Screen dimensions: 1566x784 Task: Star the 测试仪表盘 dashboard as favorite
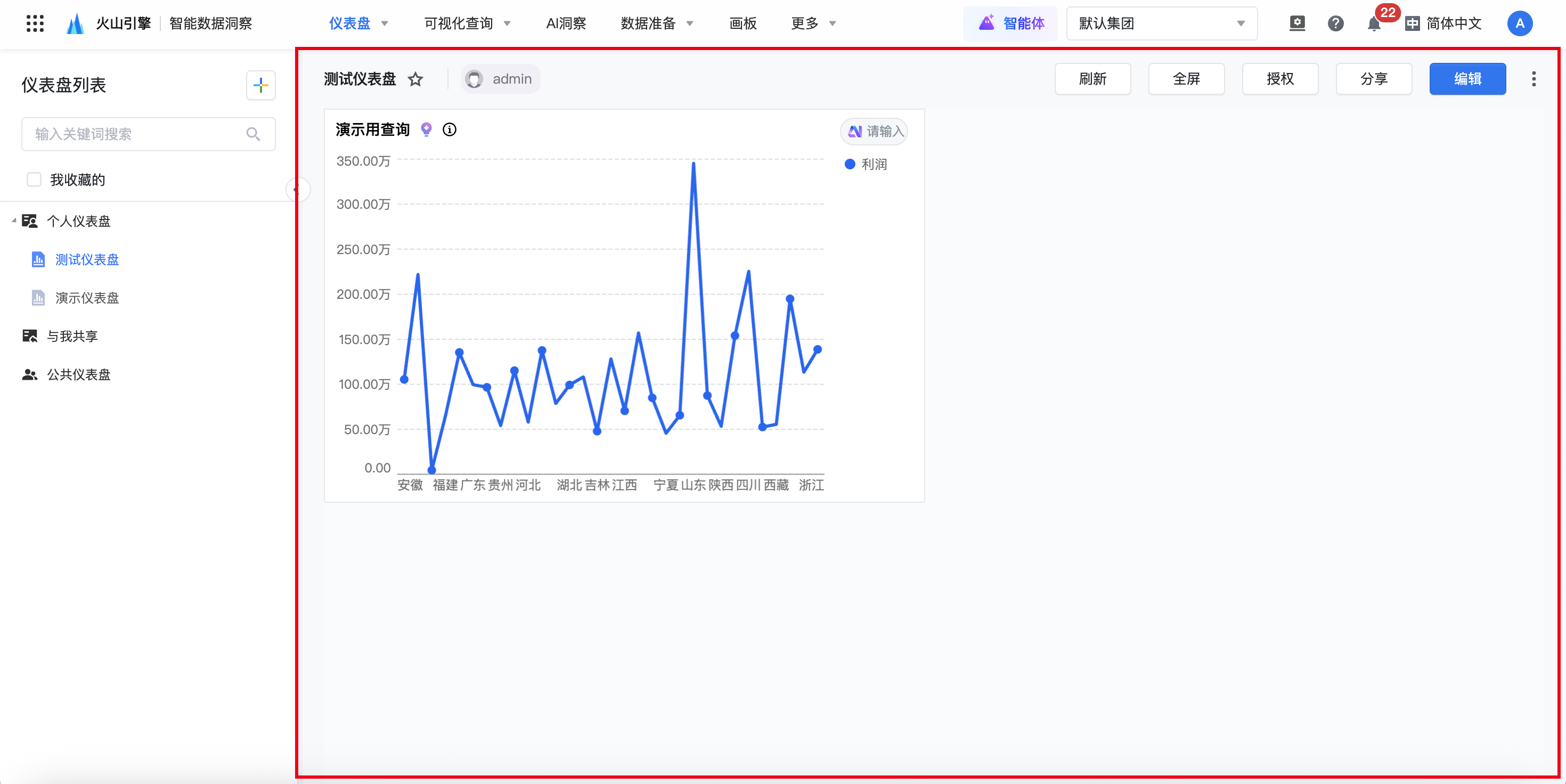(415, 79)
